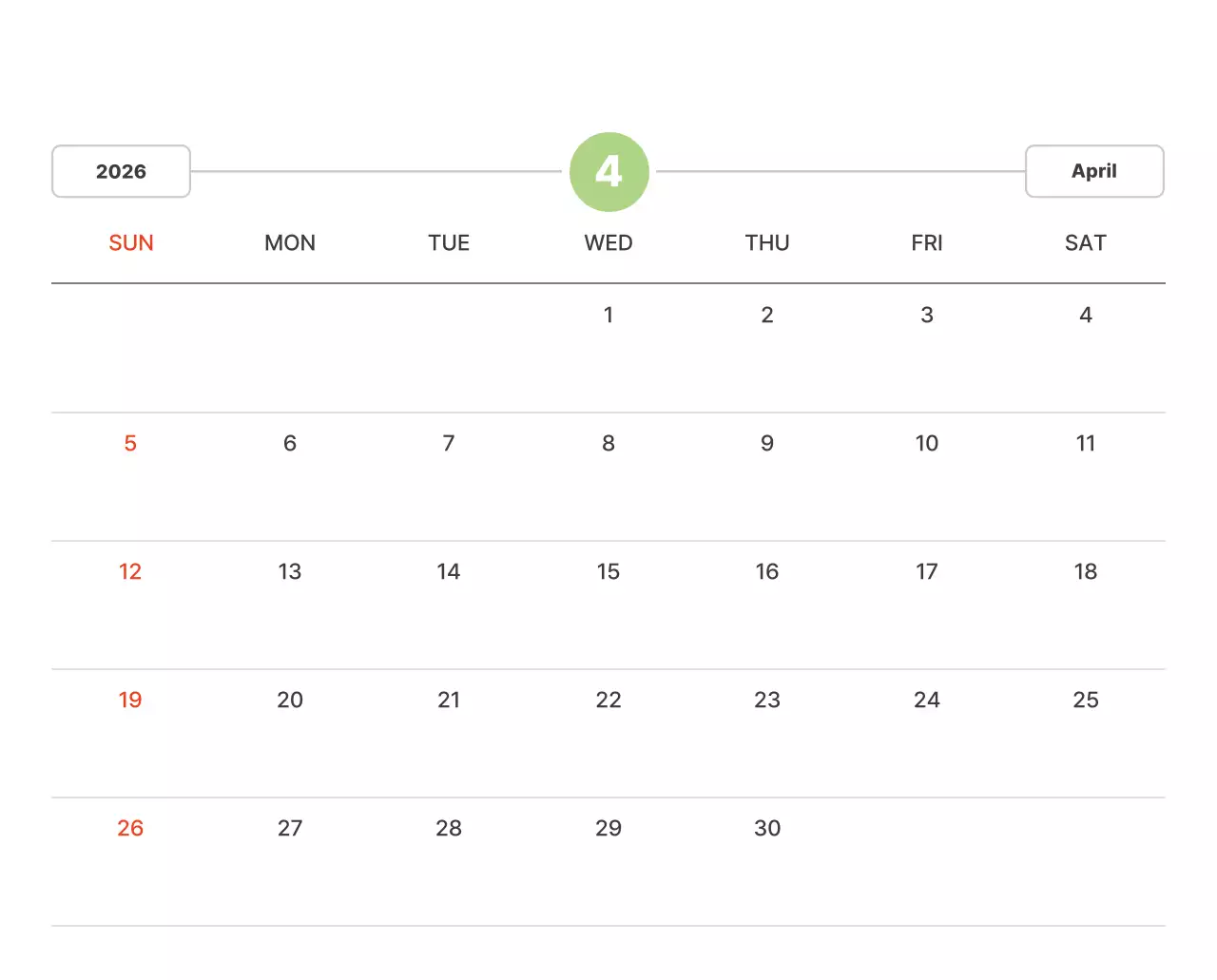
Task: Pick Saturday the 18th
Action: pos(1085,572)
